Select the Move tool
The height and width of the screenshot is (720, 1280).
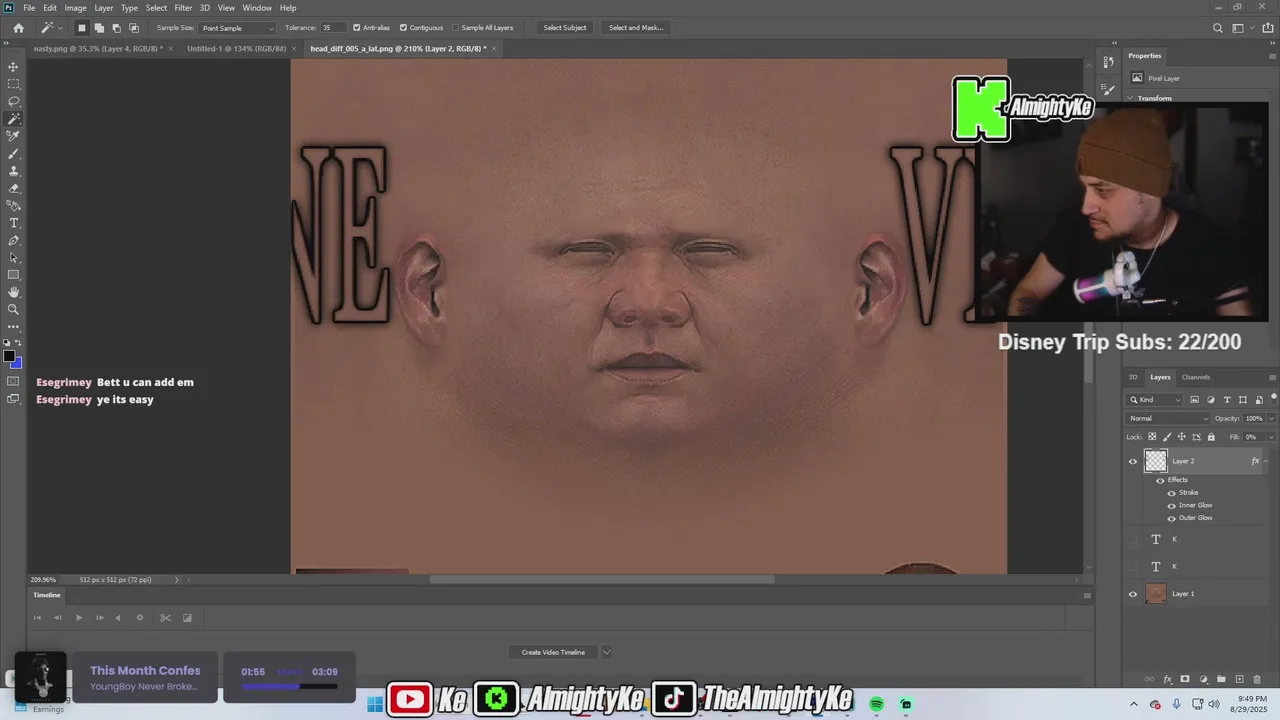coord(14,67)
